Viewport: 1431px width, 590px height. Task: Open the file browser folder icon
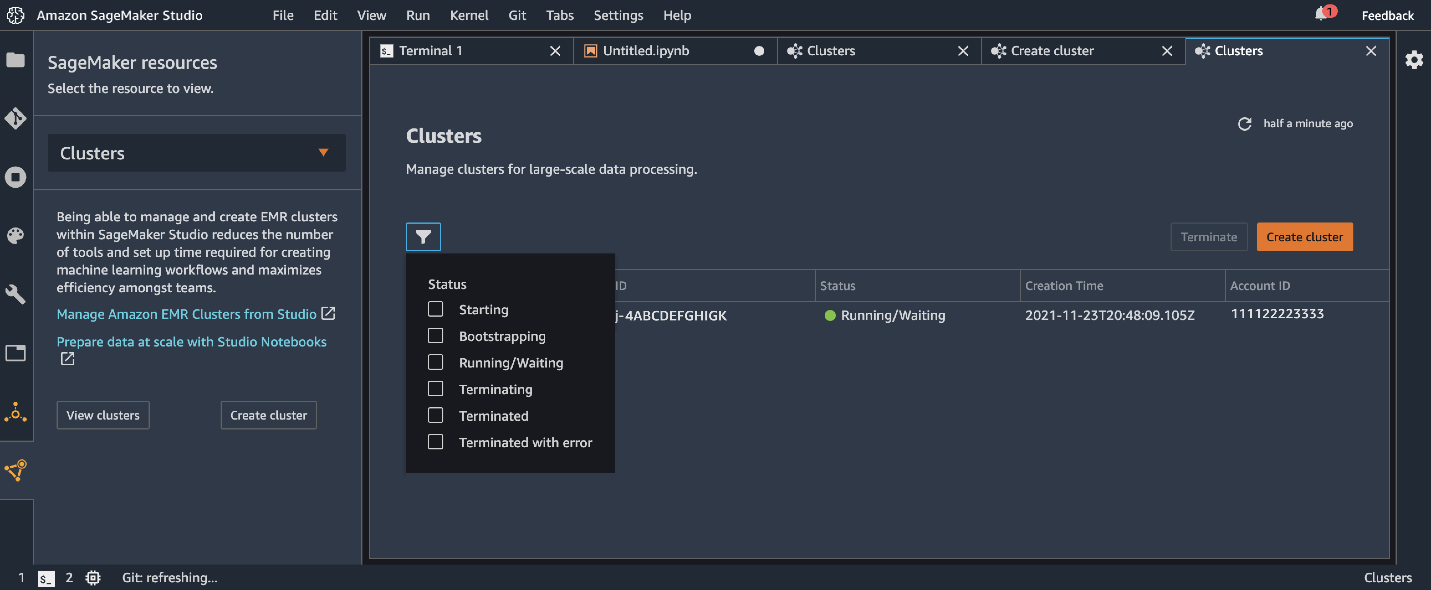(x=15, y=60)
